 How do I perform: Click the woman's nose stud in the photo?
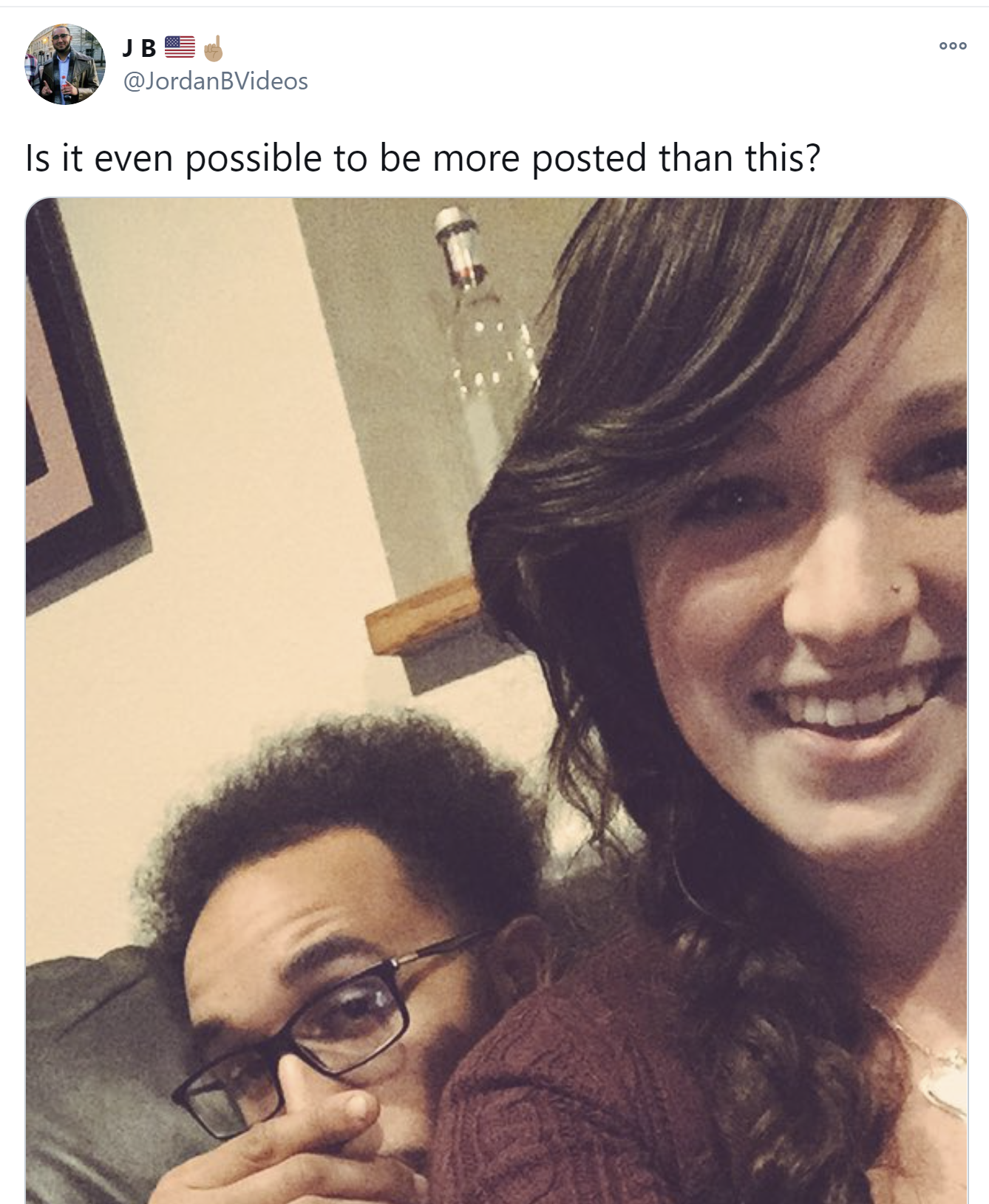pos(896,588)
